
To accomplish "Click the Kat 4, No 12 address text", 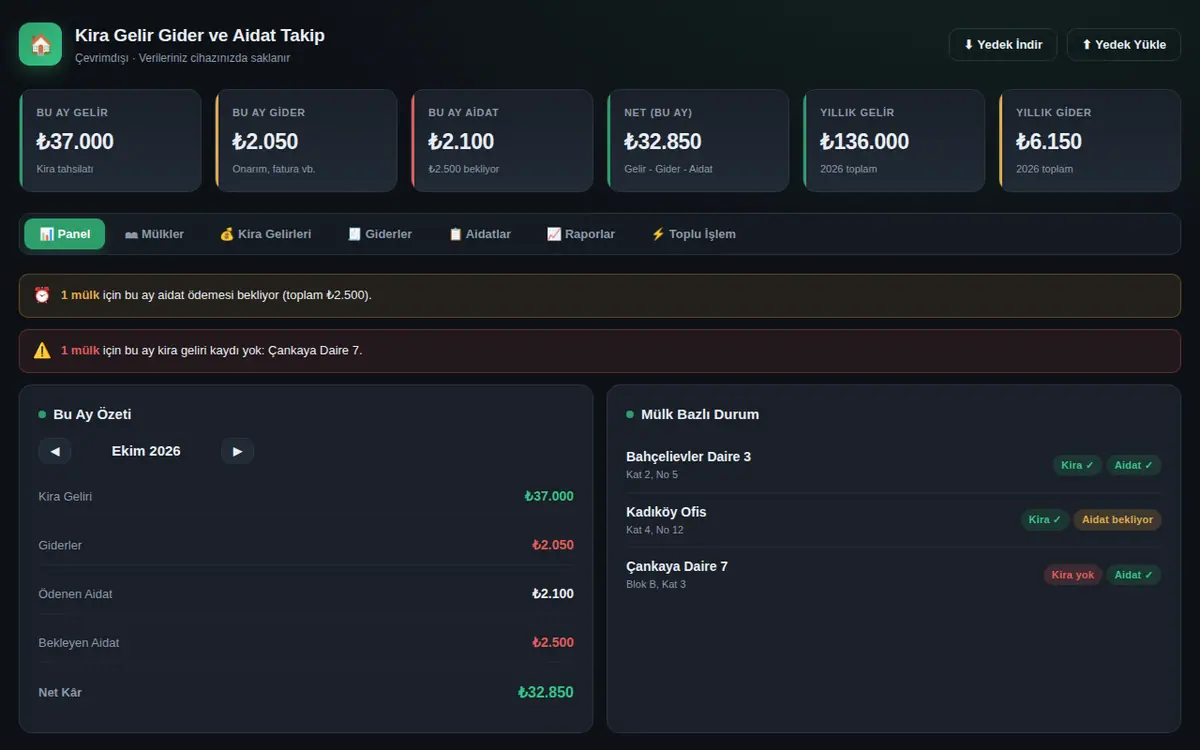I will 655,530.
